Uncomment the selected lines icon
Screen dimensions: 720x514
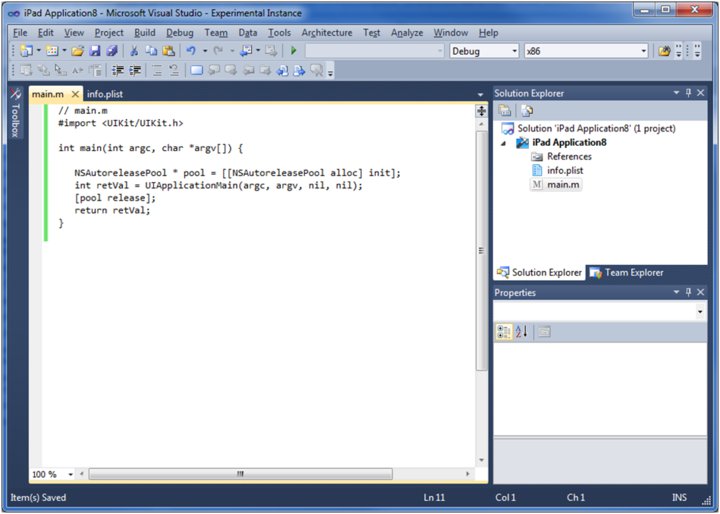tap(174, 70)
